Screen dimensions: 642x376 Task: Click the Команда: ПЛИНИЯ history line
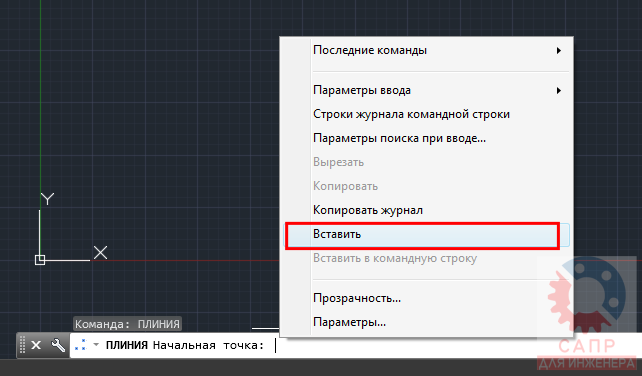(x=127, y=324)
